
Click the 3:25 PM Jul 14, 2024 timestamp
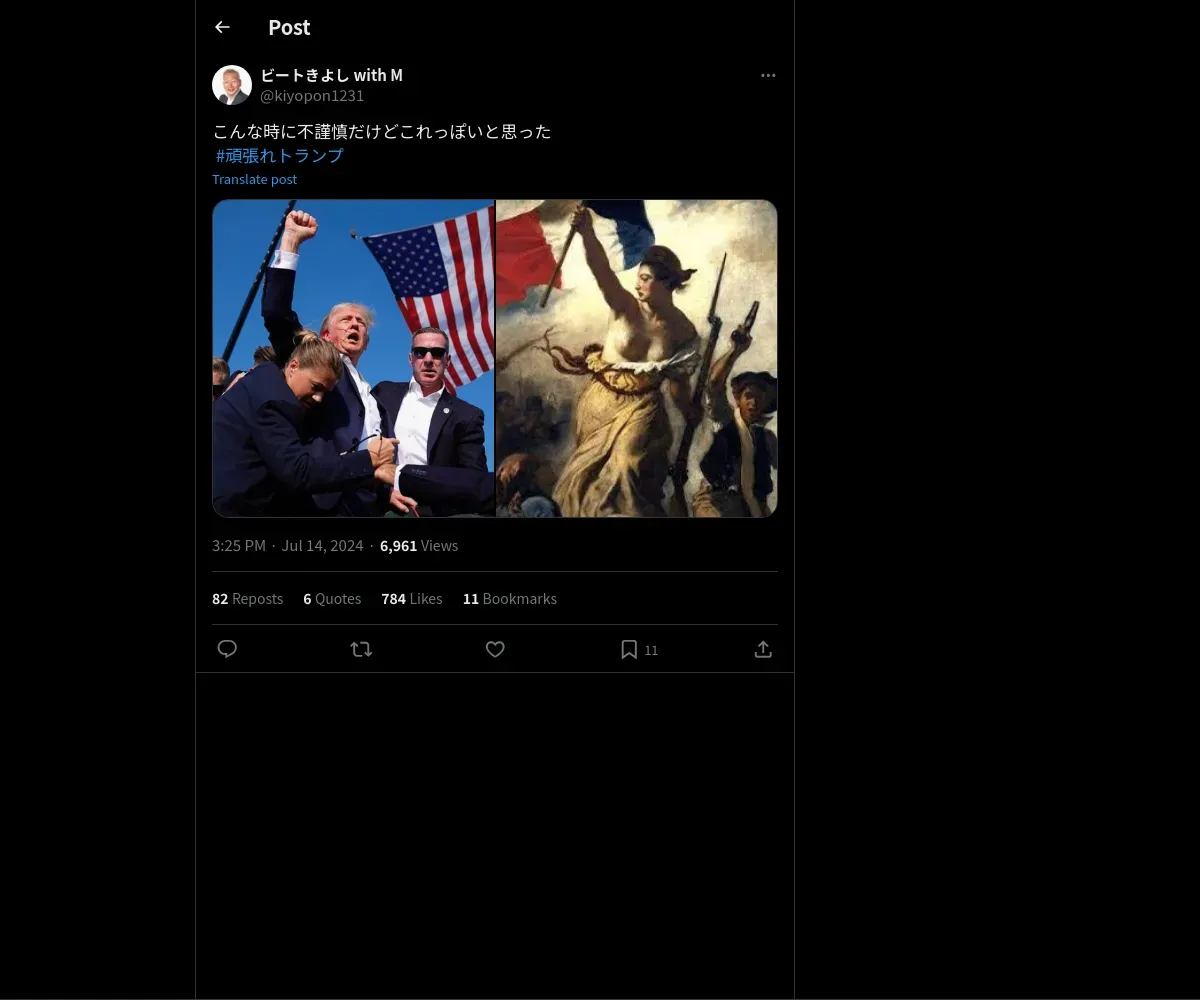pos(287,545)
